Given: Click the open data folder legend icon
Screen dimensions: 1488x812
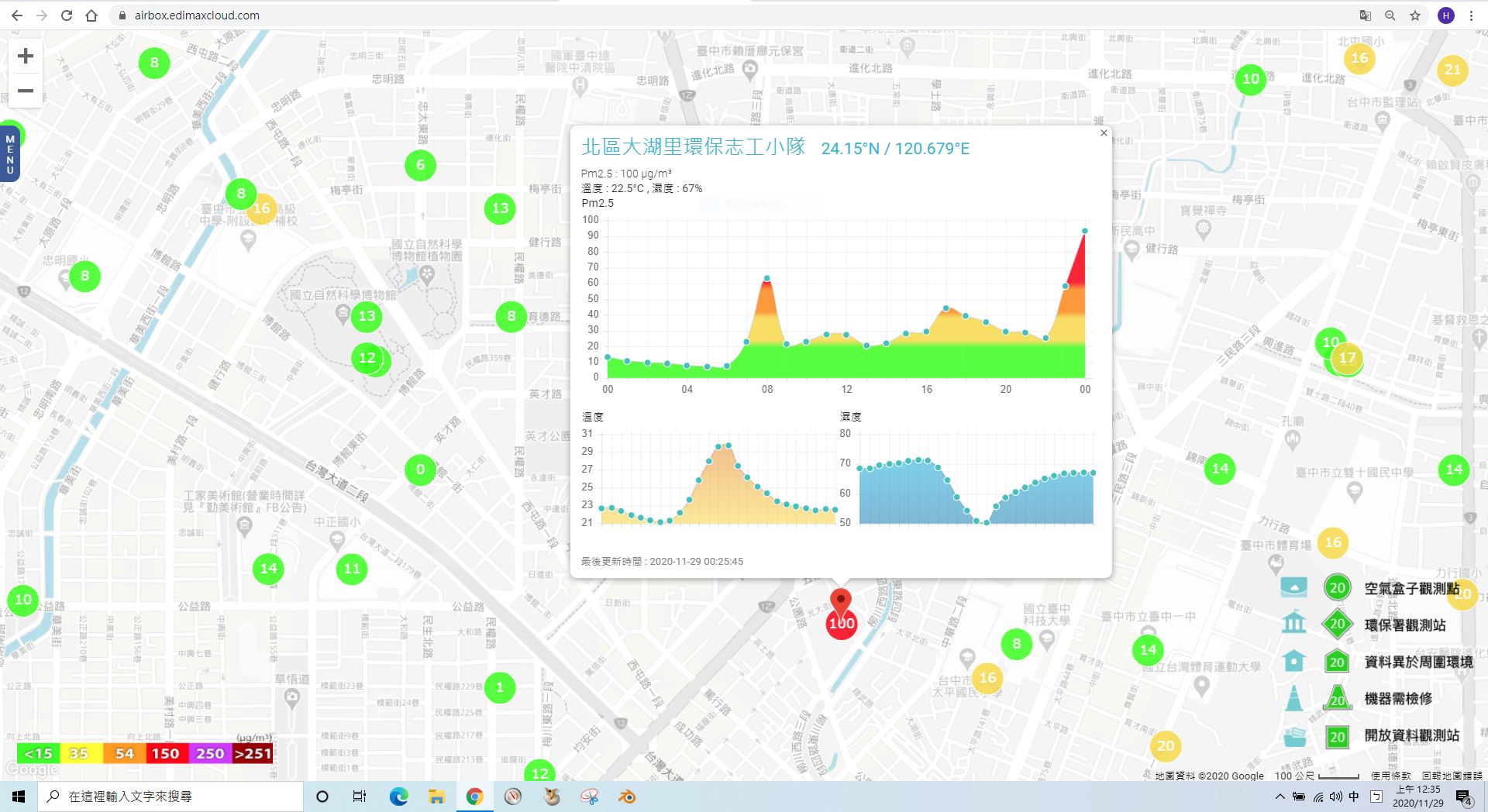Looking at the screenshot, I should click(x=1293, y=736).
